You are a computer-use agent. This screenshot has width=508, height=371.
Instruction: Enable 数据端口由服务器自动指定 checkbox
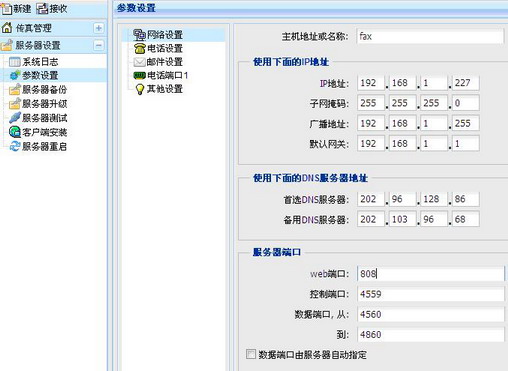251,354
